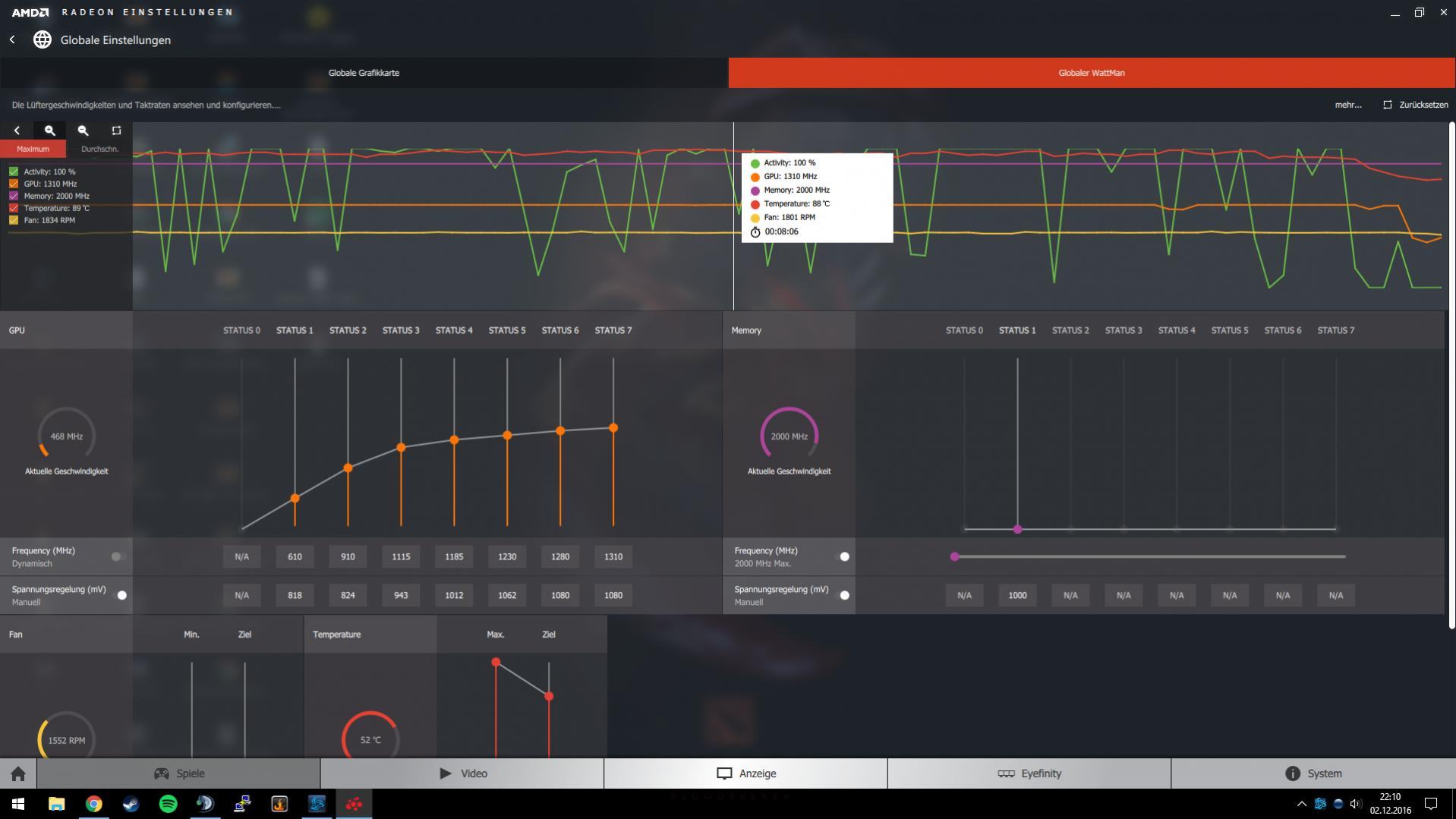
Task: Toggle the GPU 1310 MHz graph checkbox
Action: pos(14,184)
